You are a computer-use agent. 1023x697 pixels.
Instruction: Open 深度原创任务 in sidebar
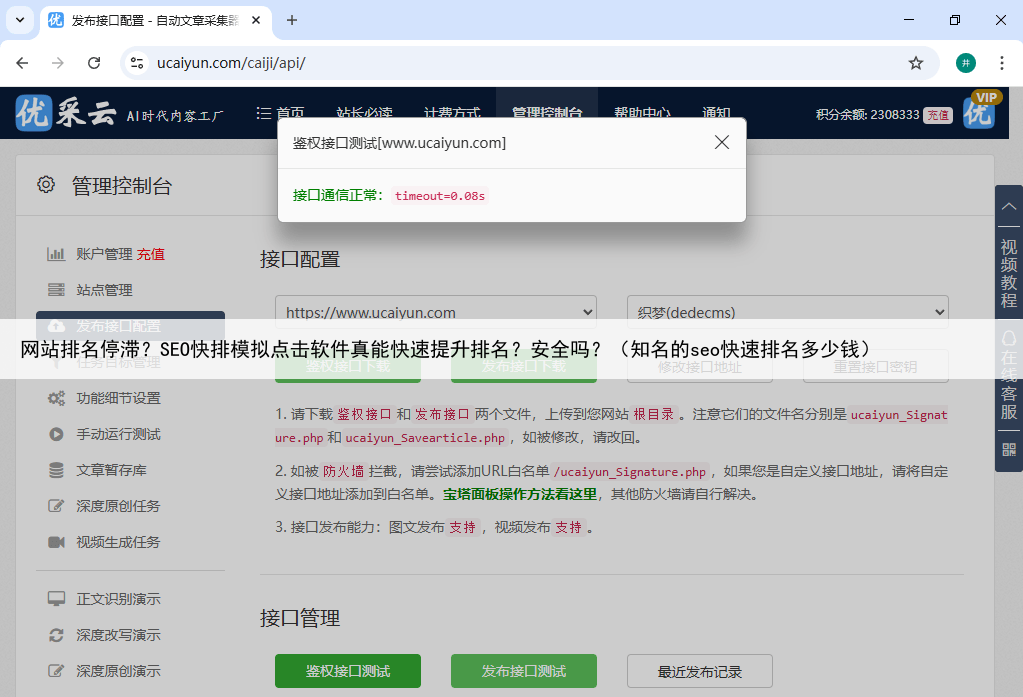point(118,506)
